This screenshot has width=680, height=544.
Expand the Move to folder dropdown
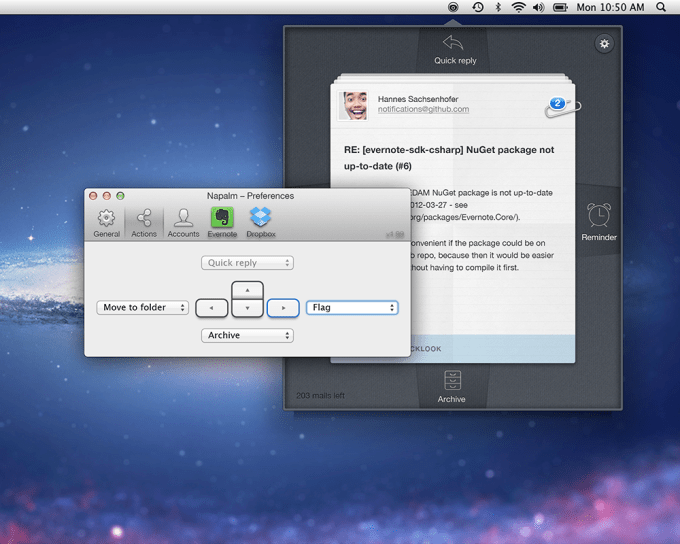(x=143, y=308)
